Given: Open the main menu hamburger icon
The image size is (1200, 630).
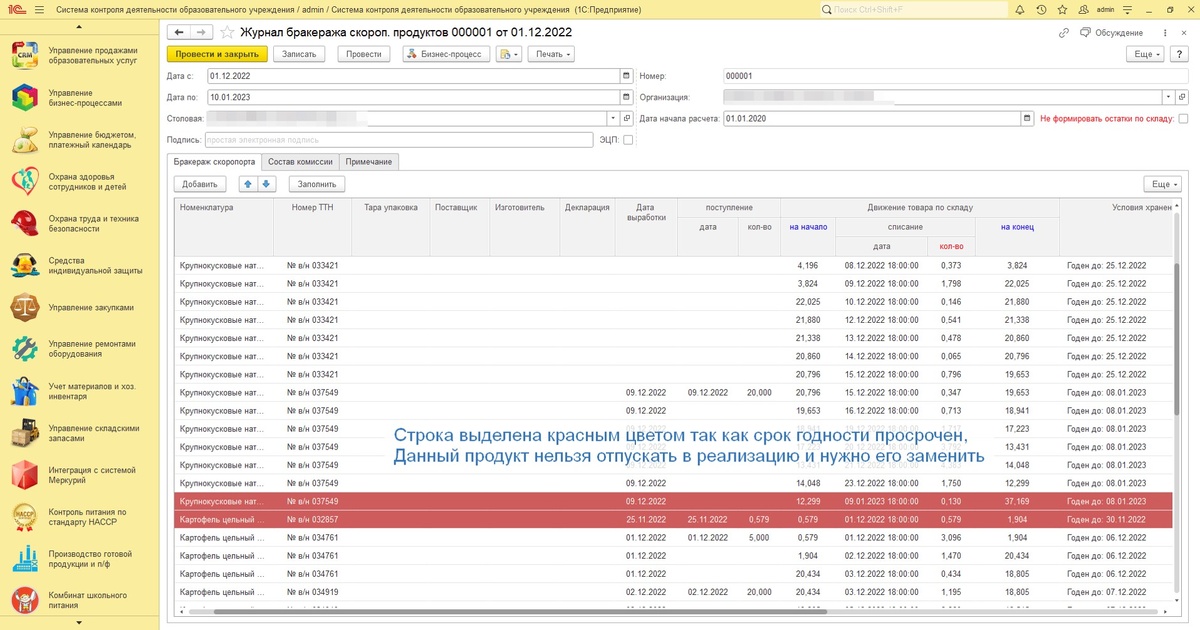Looking at the screenshot, I should click(x=39, y=9).
